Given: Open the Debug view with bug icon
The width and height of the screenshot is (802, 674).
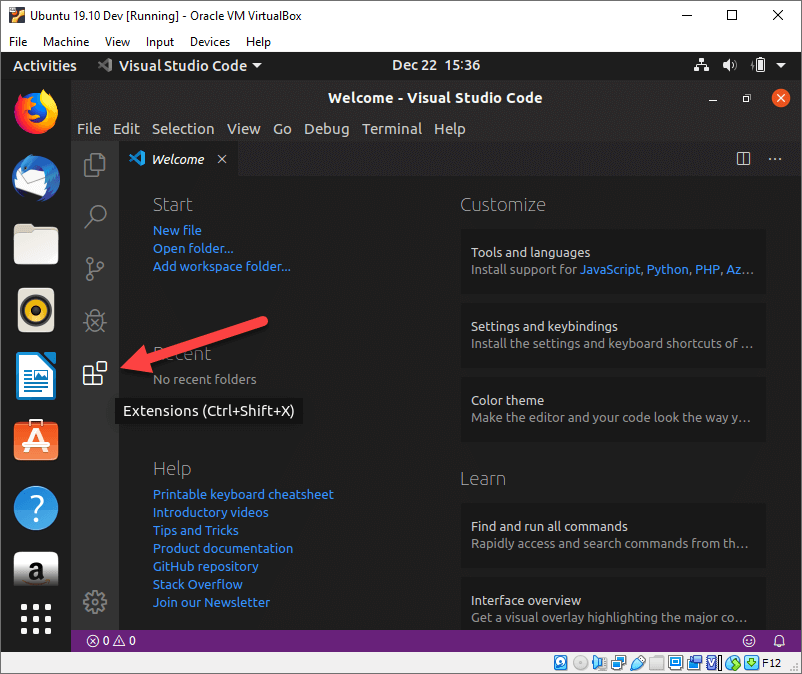Looking at the screenshot, I should pyautogui.click(x=95, y=321).
